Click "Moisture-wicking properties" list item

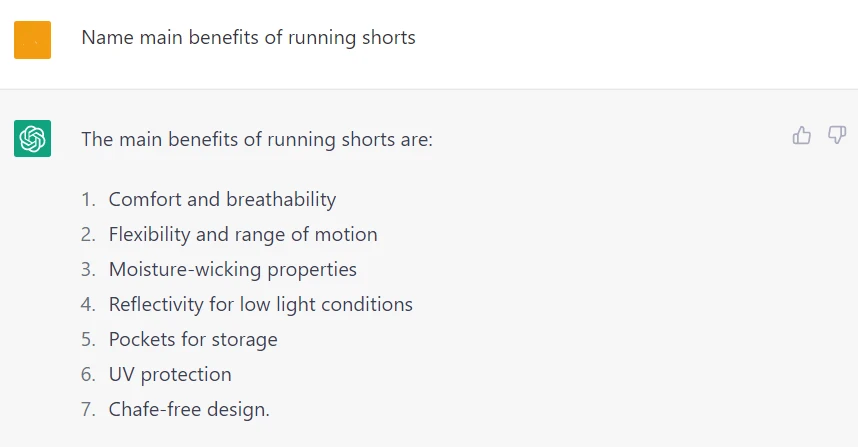point(232,269)
